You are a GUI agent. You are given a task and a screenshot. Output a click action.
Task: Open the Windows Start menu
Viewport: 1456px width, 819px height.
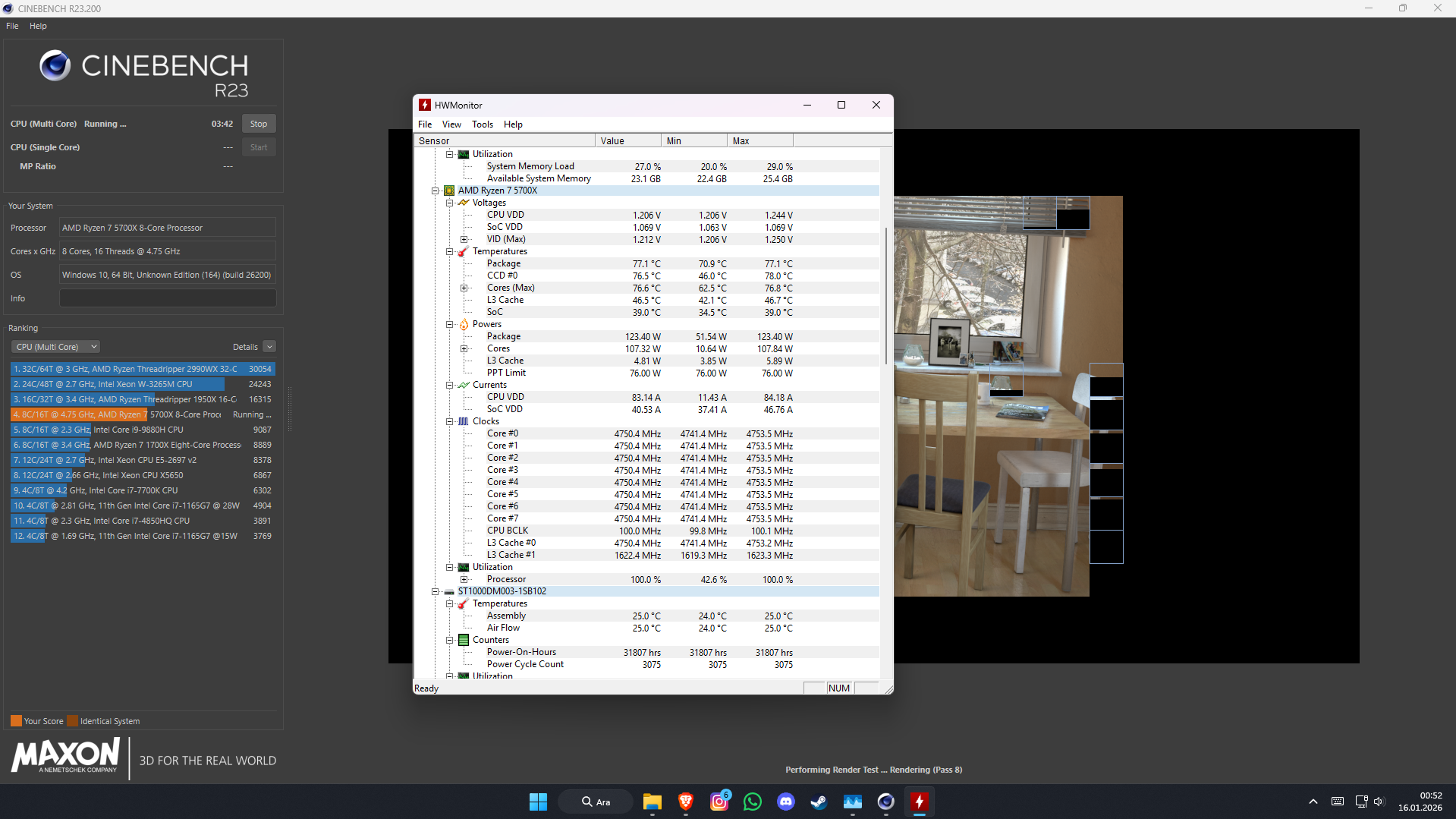[x=538, y=802]
